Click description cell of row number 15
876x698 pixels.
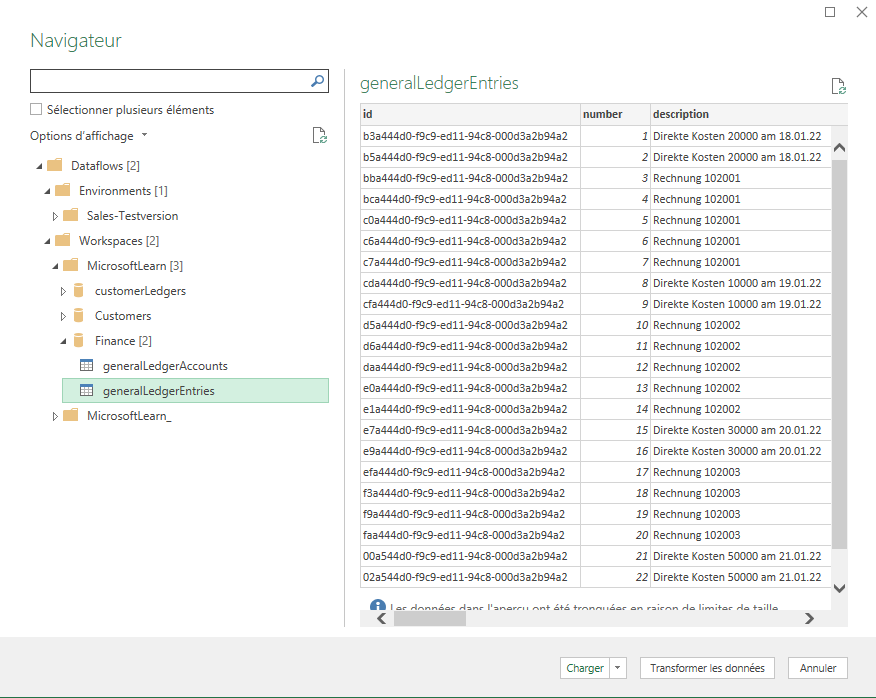(740, 430)
